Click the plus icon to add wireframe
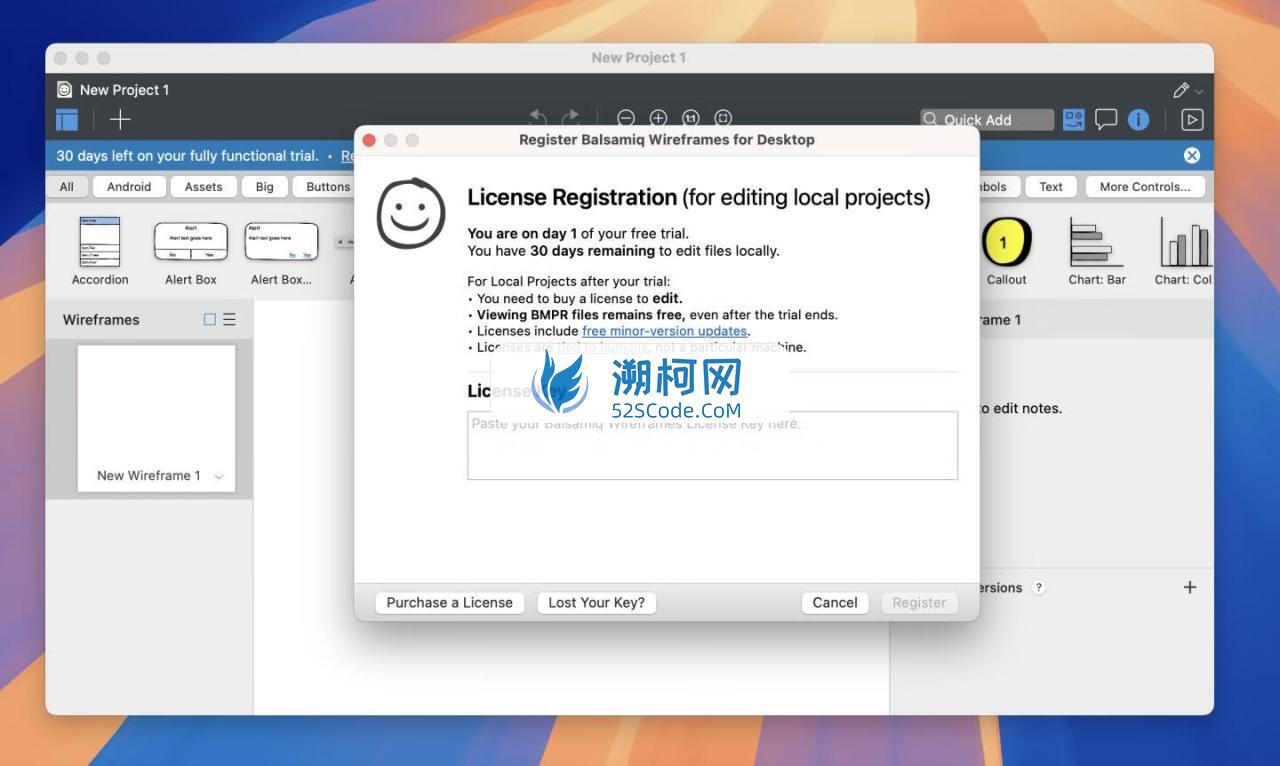The image size is (1280, 766). click(120, 120)
